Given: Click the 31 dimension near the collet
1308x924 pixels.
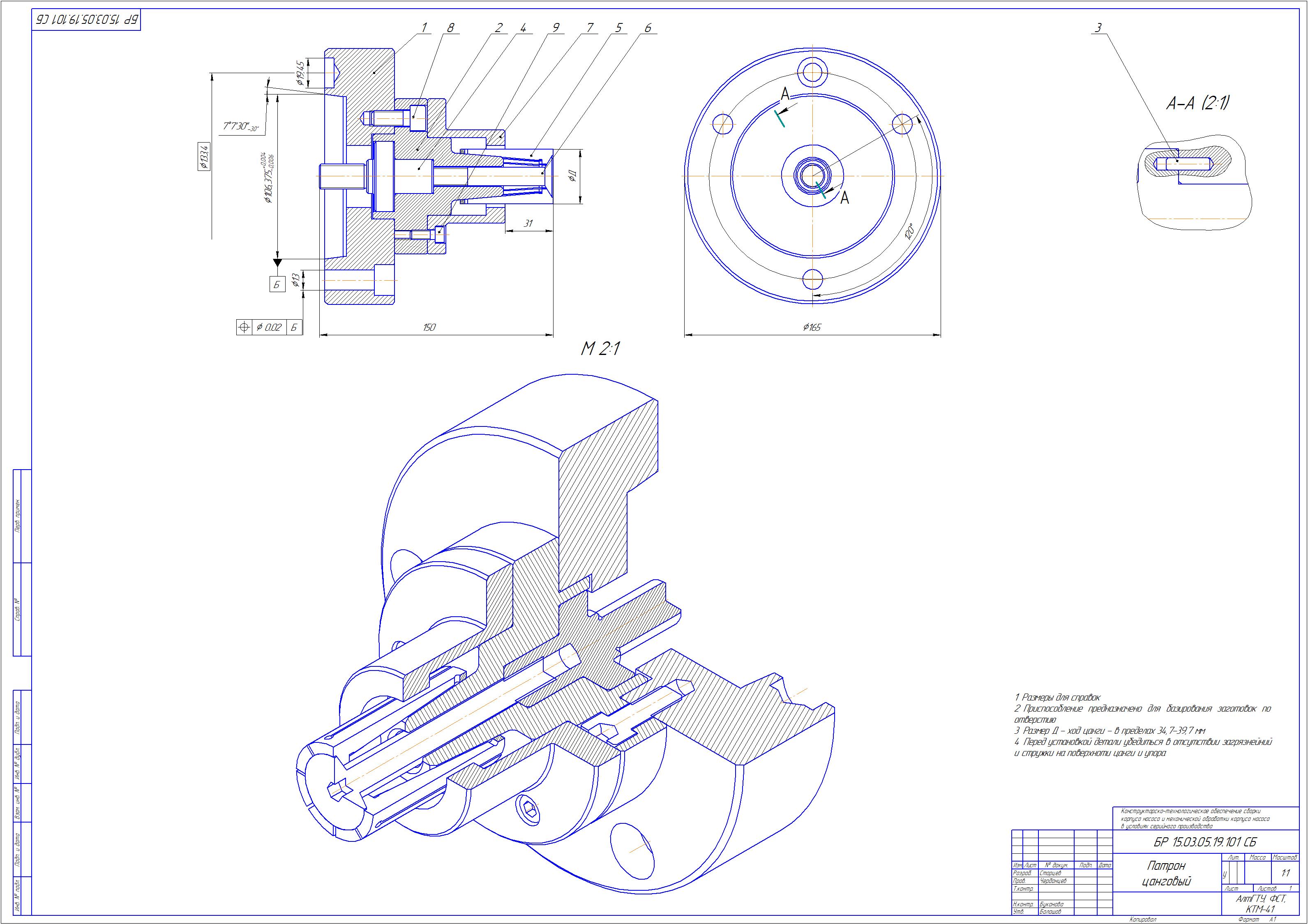Looking at the screenshot, I should (528, 224).
